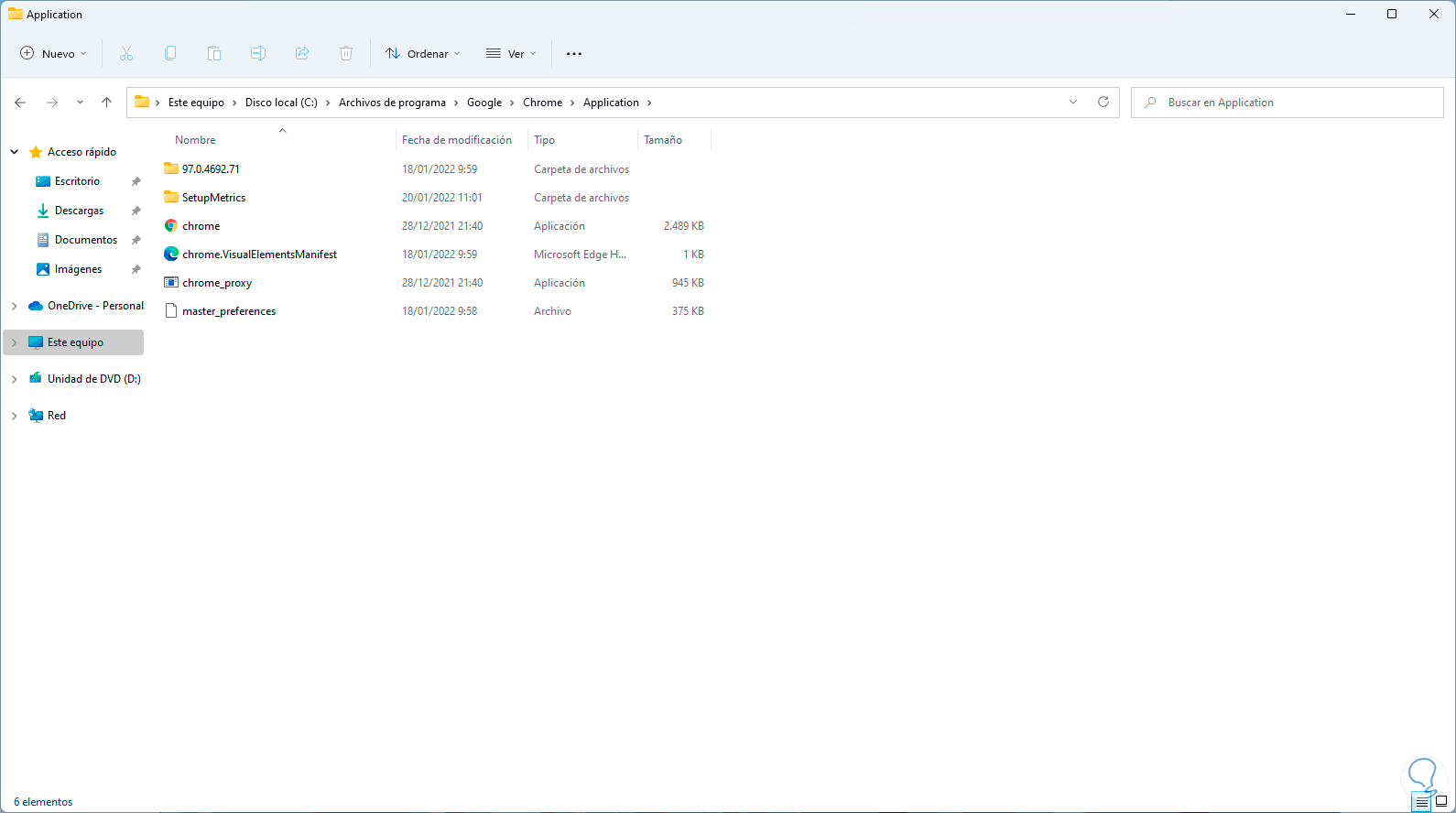
Task: Click the Application window title folder icon
Action: (16, 14)
